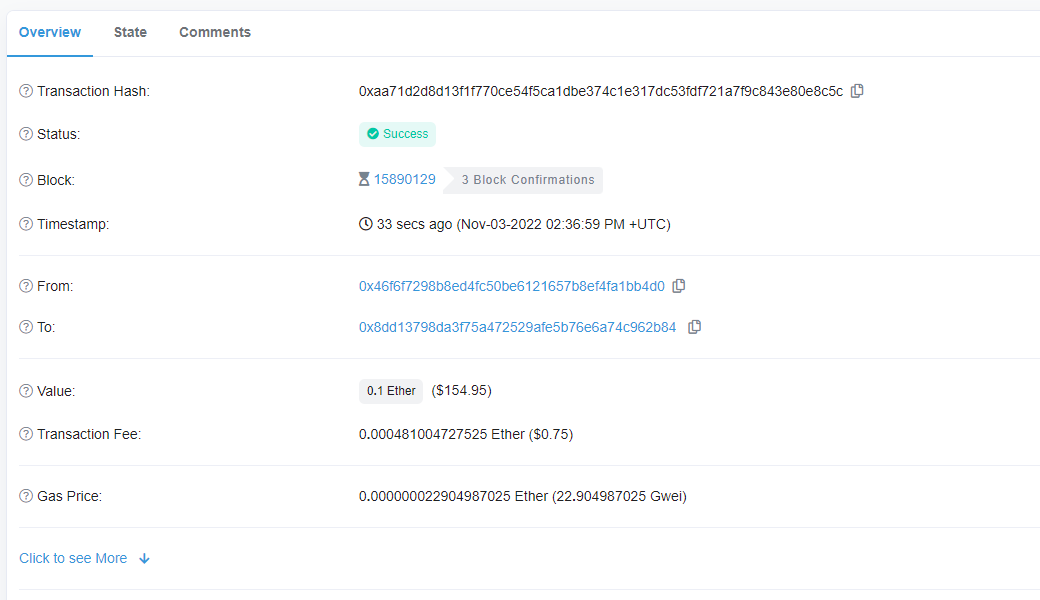
Task: Copy the transaction hash to clipboard
Action: pyautogui.click(x=857, y=91)
